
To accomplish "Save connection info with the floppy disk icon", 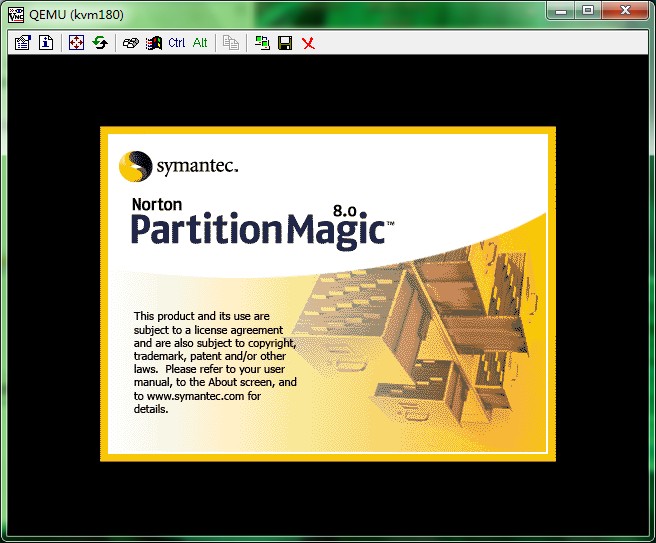I will point(285,43).
